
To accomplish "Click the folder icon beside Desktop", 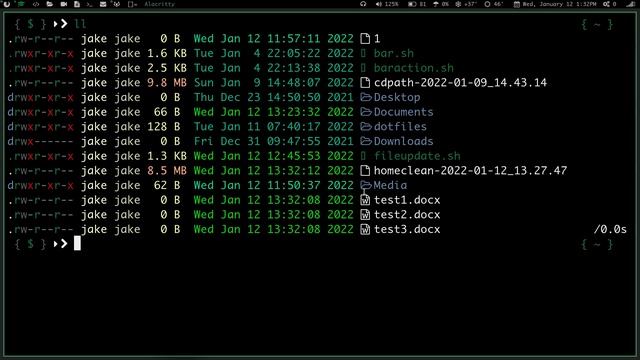I will coord(366,98).
